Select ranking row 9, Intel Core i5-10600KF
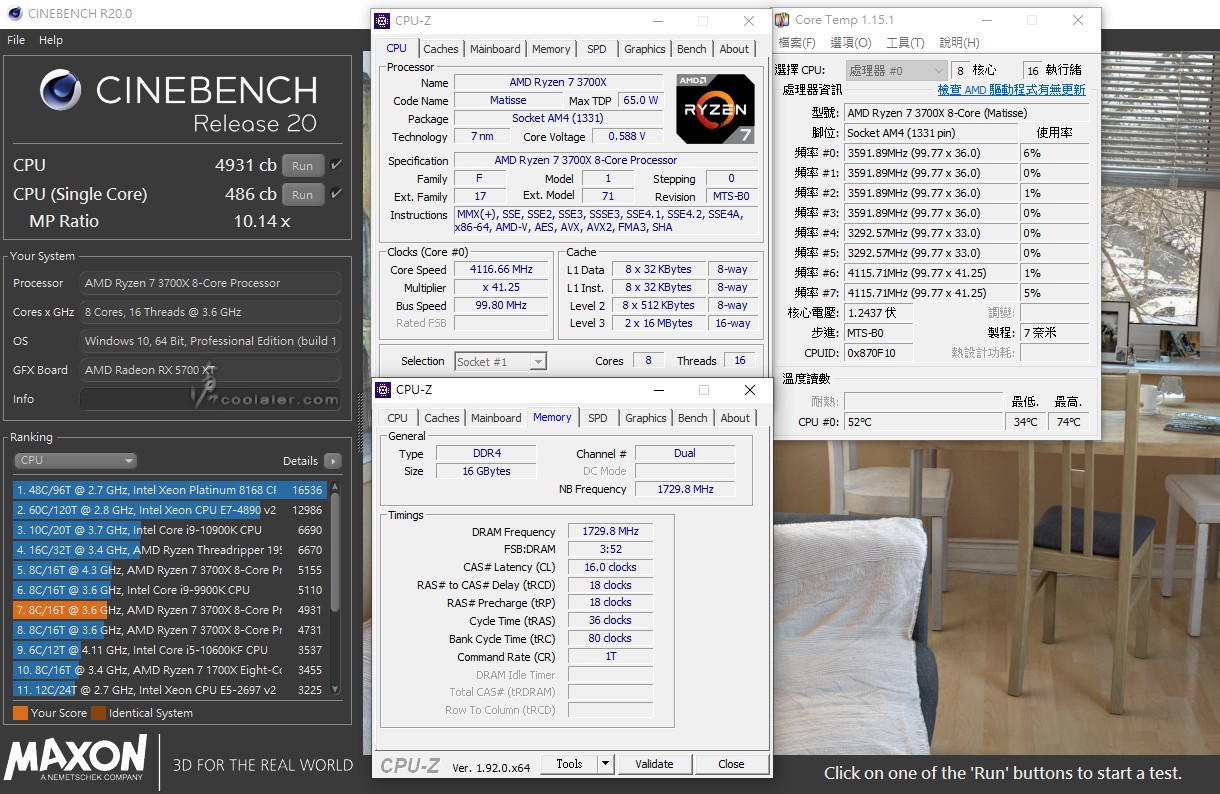Viewport: 1220px width, 794px height. point(169,650)
